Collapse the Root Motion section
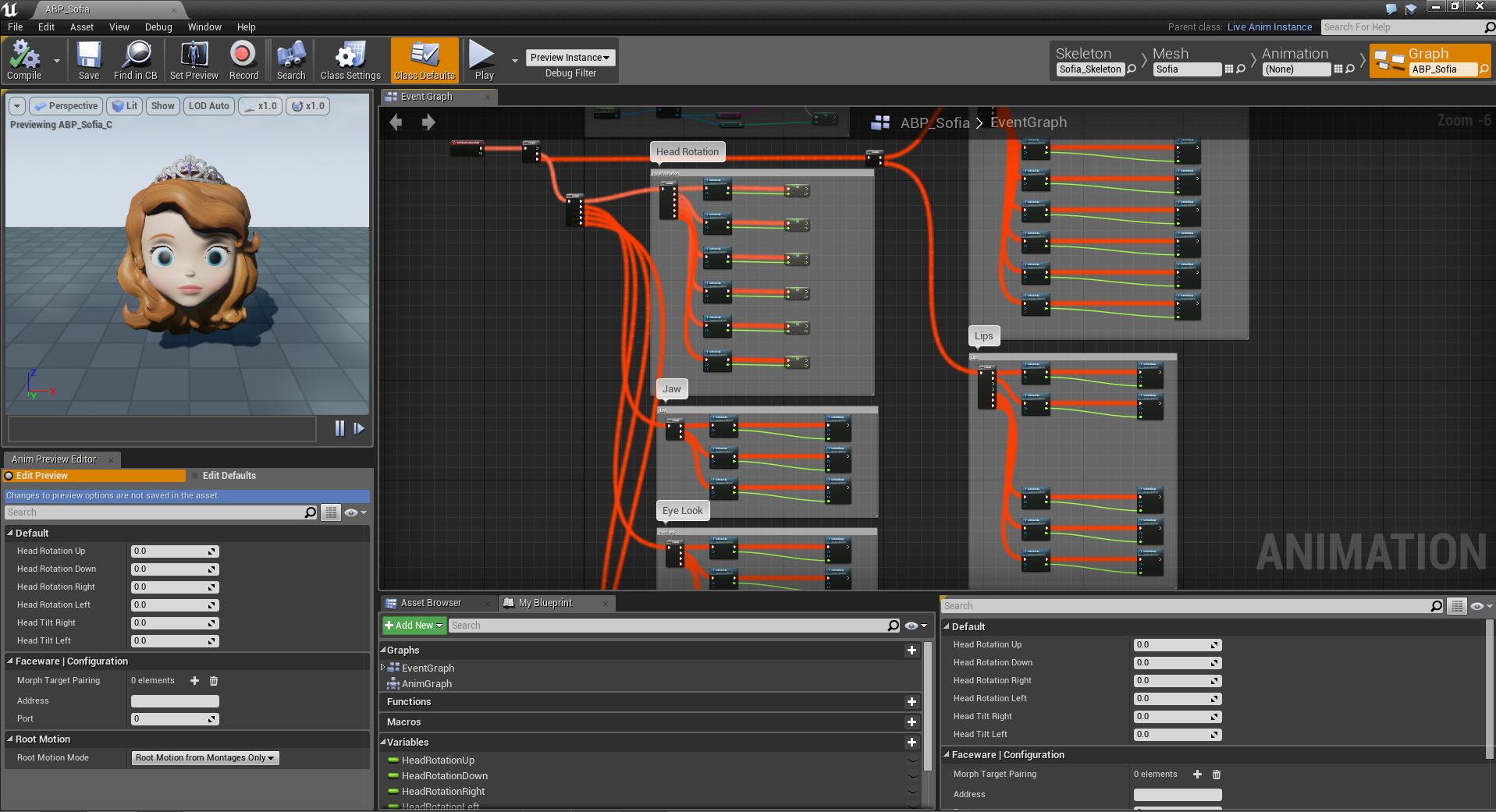 click(10, 739)
